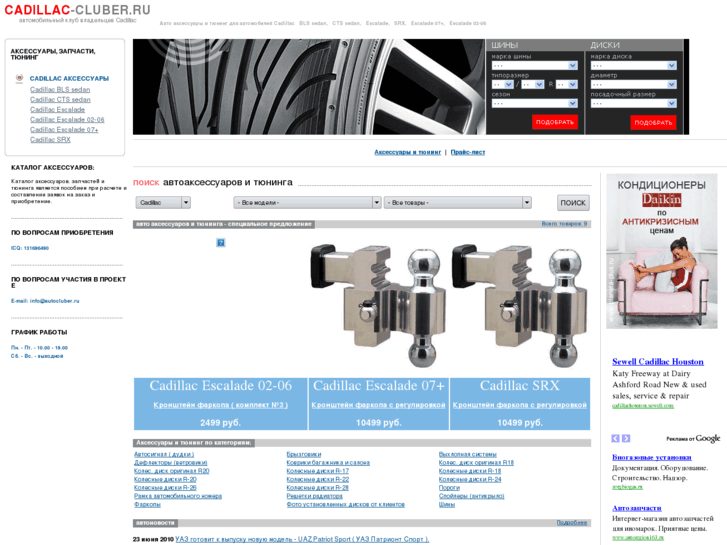Screen dimensions: 727x545
Task: Open Cadillac Escalade 07+ sidebar link
Action: 64,129
